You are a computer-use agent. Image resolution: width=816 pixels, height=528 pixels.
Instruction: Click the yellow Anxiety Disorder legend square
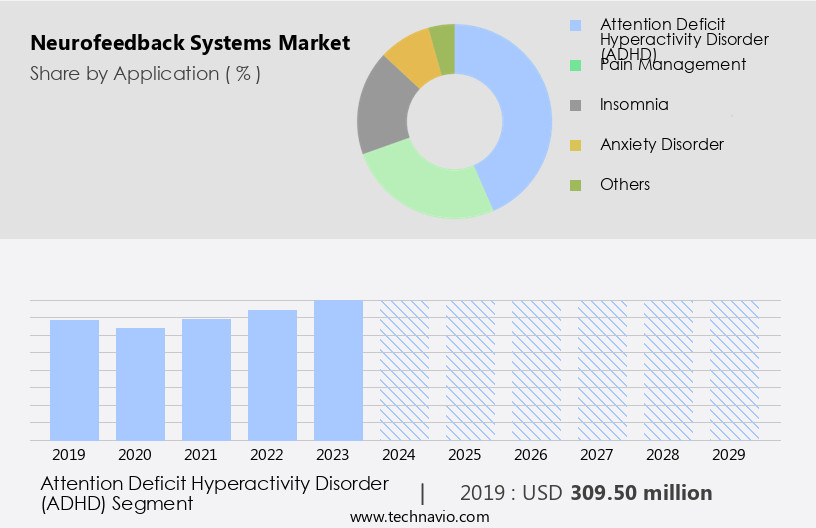coord(575,145)
